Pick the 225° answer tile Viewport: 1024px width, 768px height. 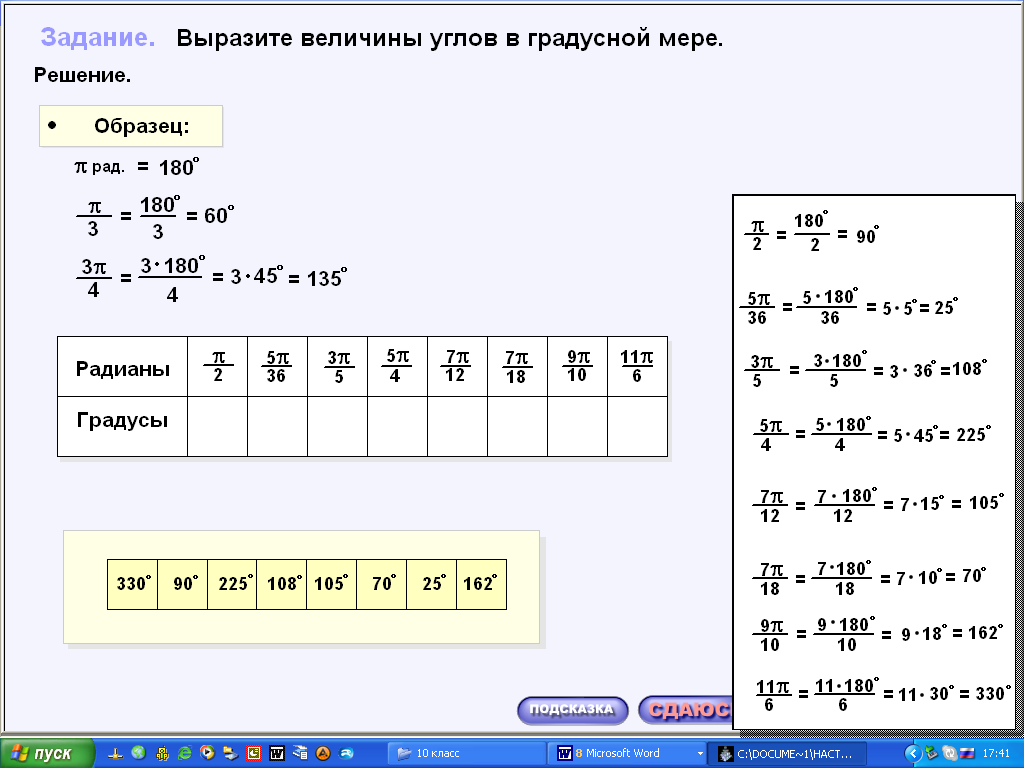tap(232, 584)
